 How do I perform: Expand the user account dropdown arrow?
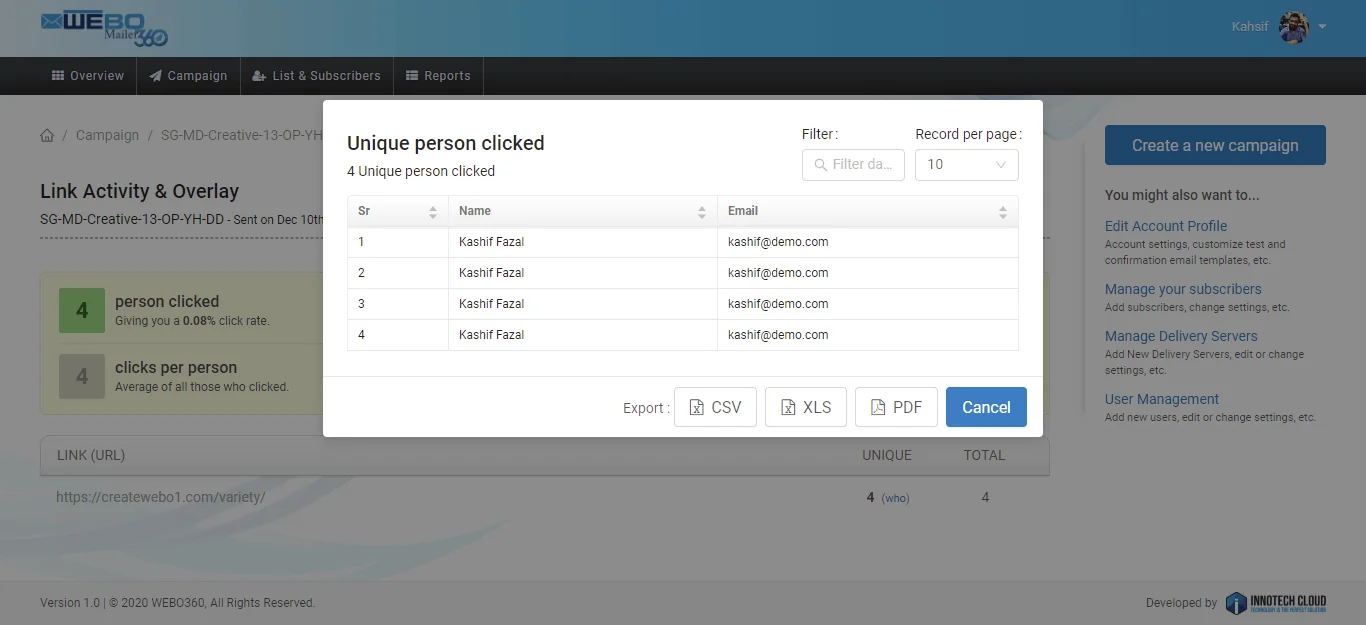(1323, 27)
